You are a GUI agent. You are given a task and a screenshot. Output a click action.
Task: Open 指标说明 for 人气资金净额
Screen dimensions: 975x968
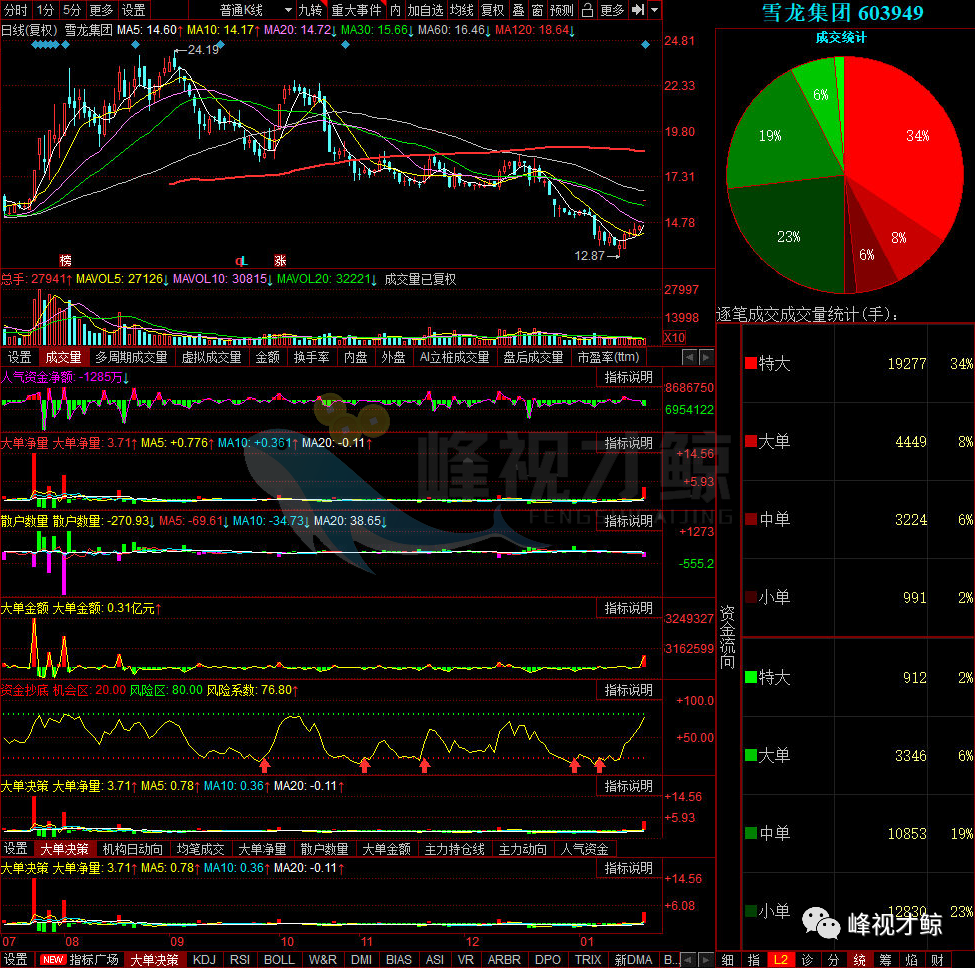[x=629, y=377]
